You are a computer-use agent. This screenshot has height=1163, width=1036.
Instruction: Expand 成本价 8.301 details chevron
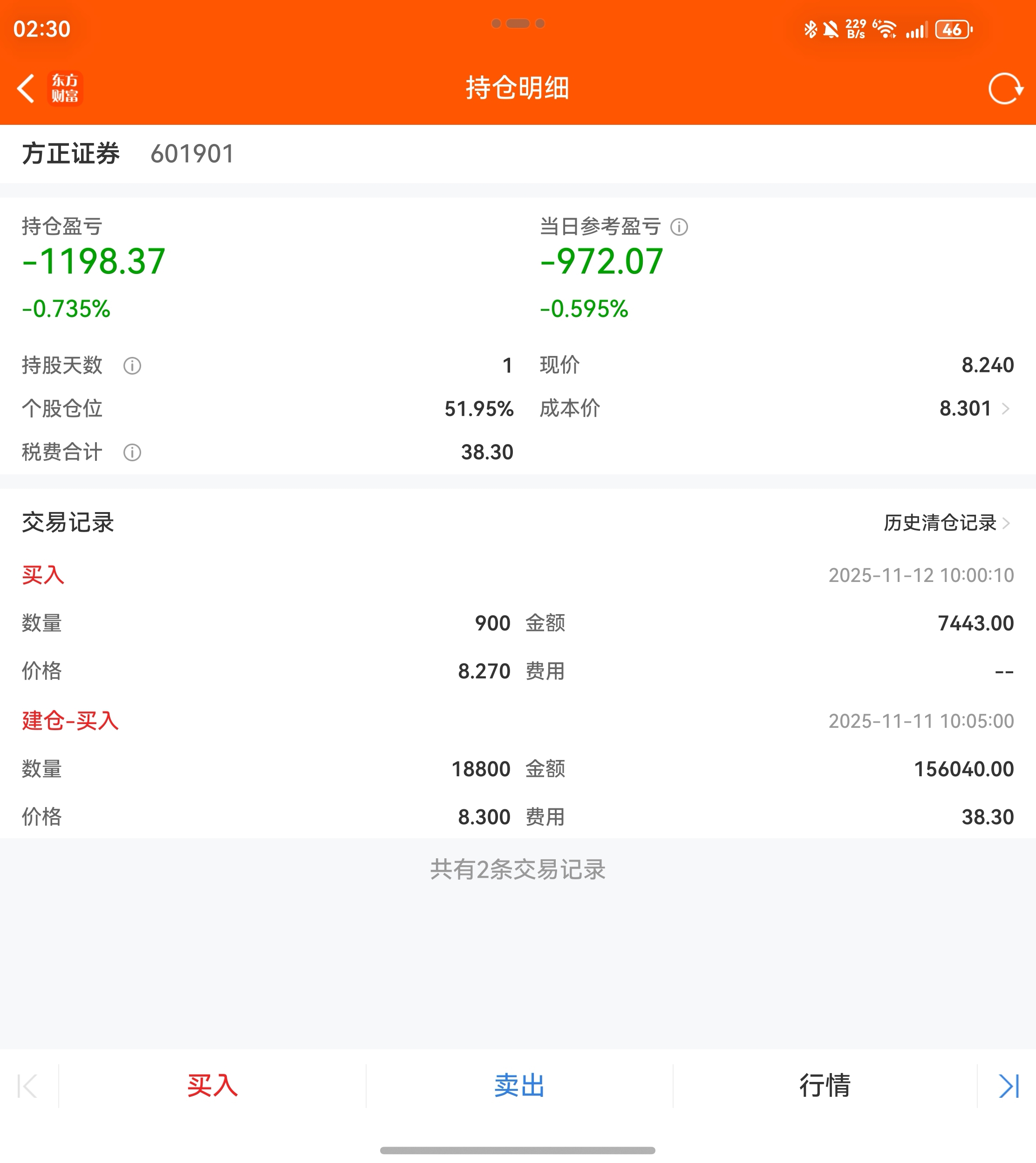click(x=1005, y=409)
